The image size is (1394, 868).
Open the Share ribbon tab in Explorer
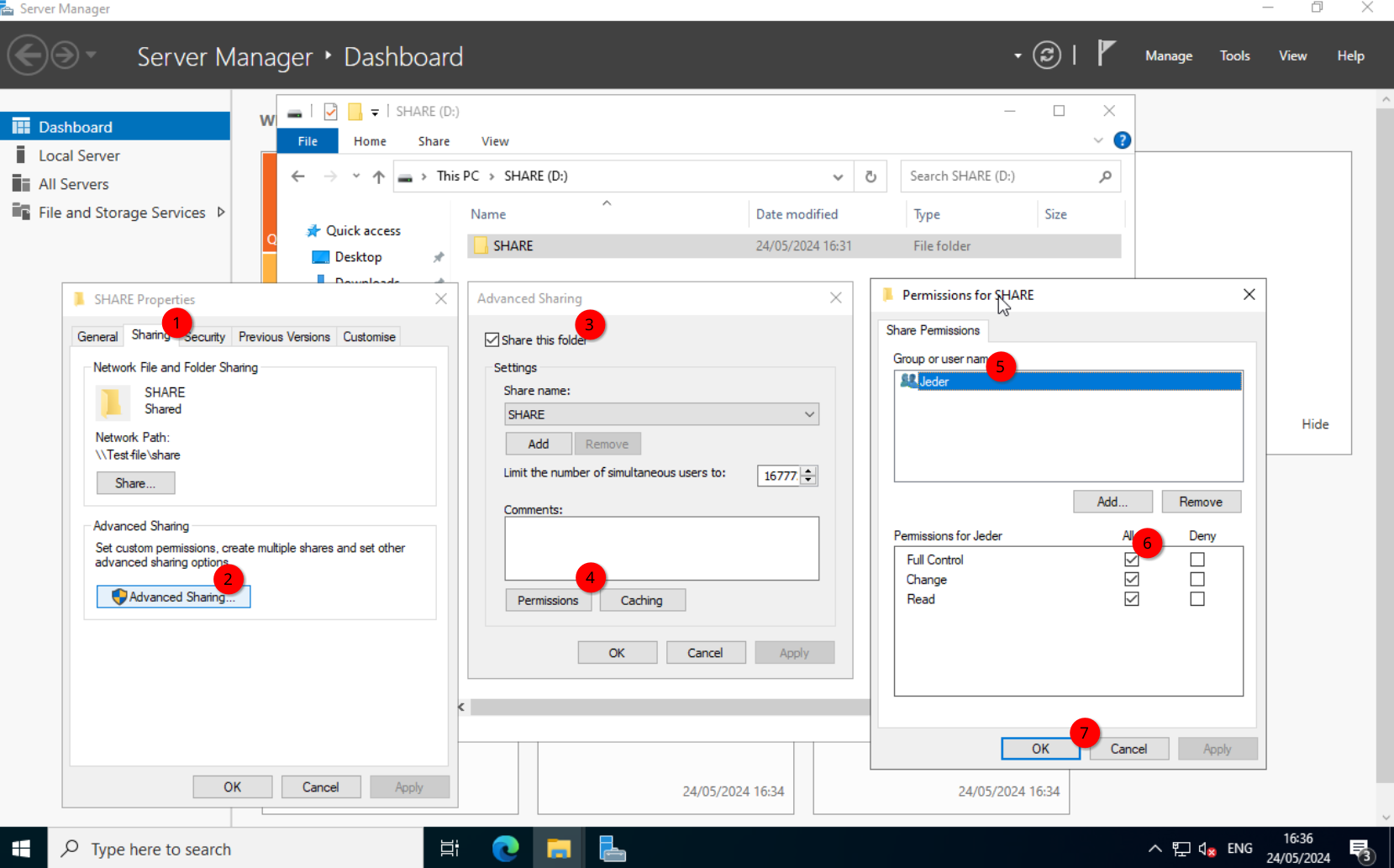(x=434, y=141)
